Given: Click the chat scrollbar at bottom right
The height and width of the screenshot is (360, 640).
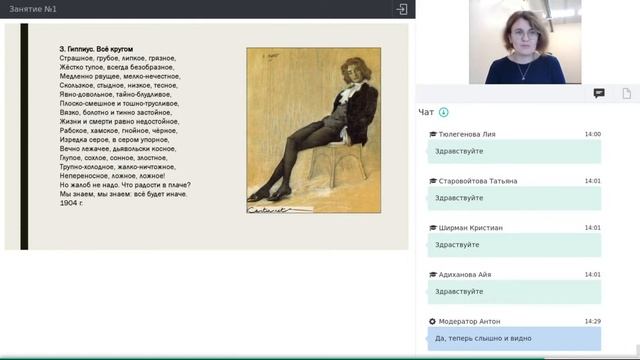Looking at the screenshot, I should click(638, 351).
